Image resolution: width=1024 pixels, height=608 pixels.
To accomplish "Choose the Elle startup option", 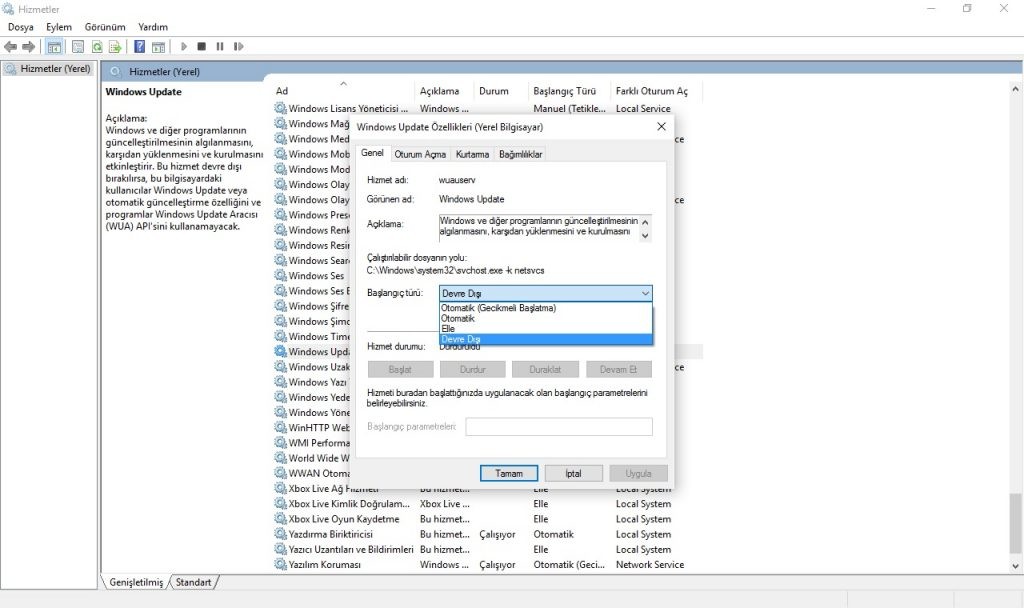I will click(x=545, y=328).
